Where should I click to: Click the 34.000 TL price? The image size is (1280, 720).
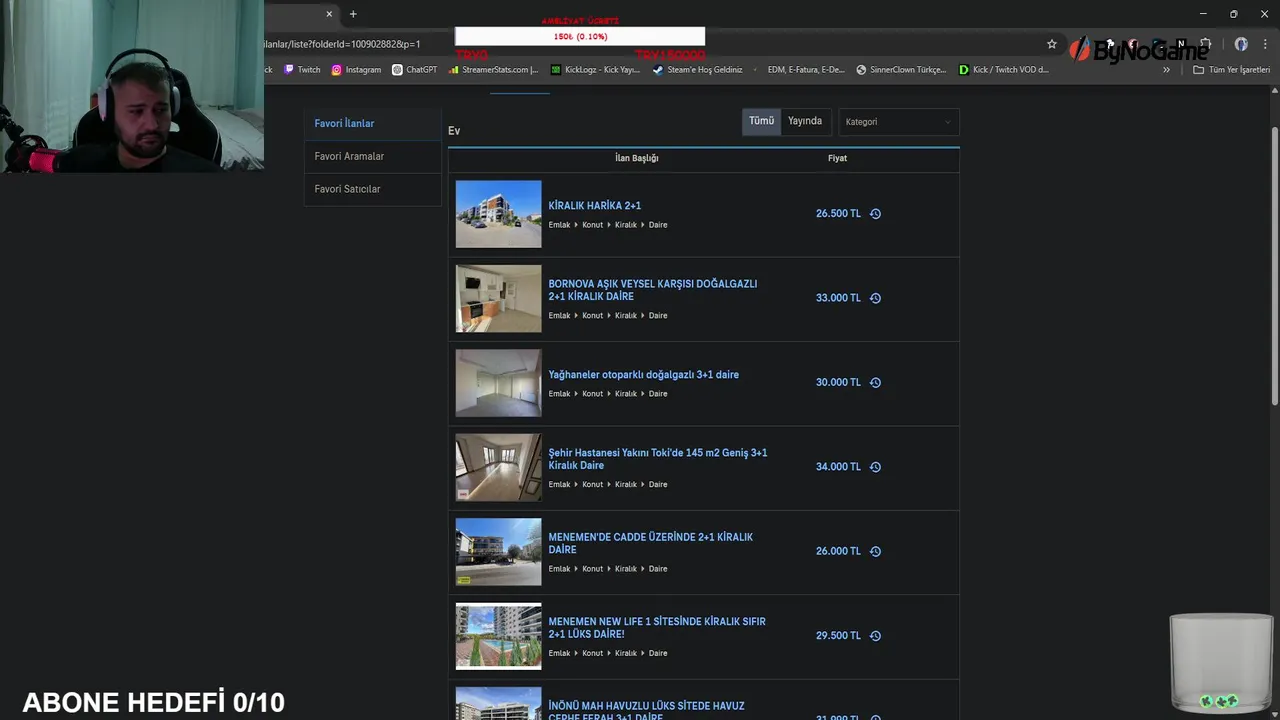pyautogui.click(x=838, y=467)
